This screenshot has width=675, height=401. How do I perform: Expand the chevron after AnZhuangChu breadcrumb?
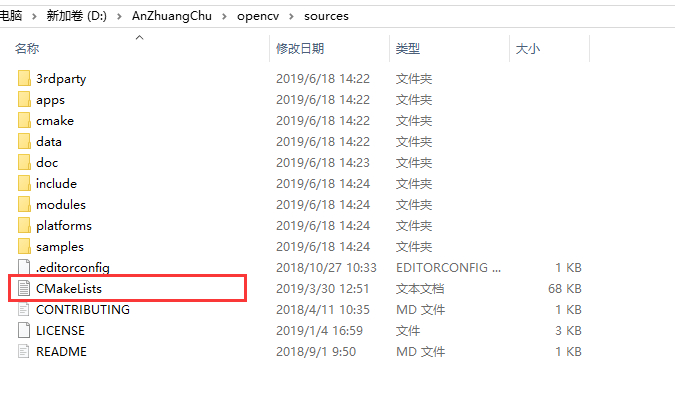click(224, 16)
